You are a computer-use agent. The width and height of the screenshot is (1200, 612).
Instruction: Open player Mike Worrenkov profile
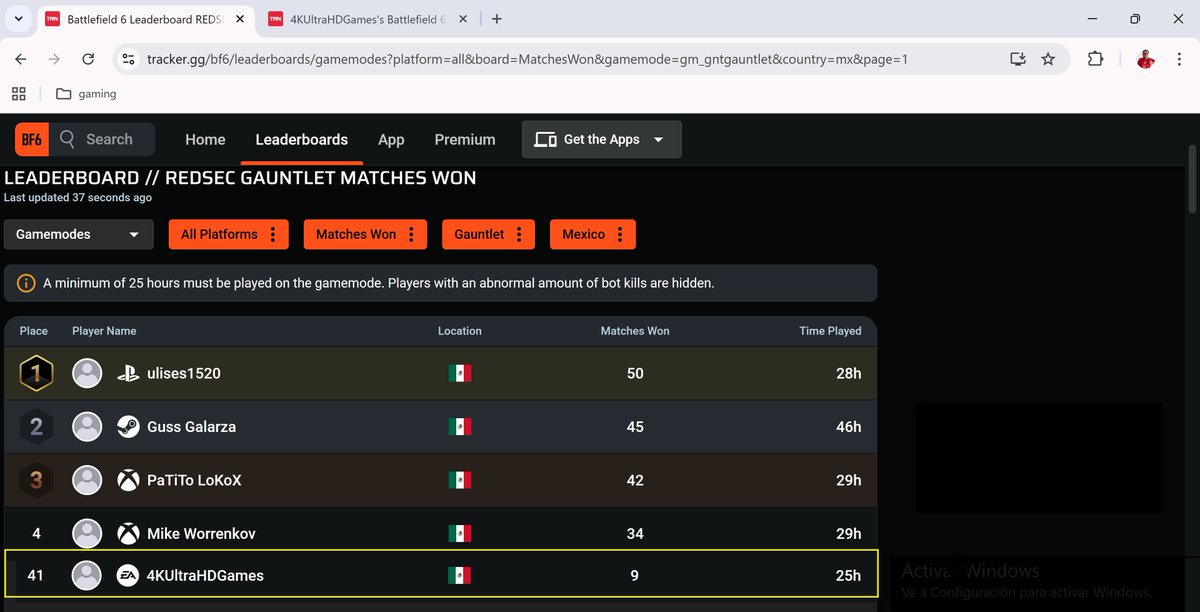[x=201, y=534]
